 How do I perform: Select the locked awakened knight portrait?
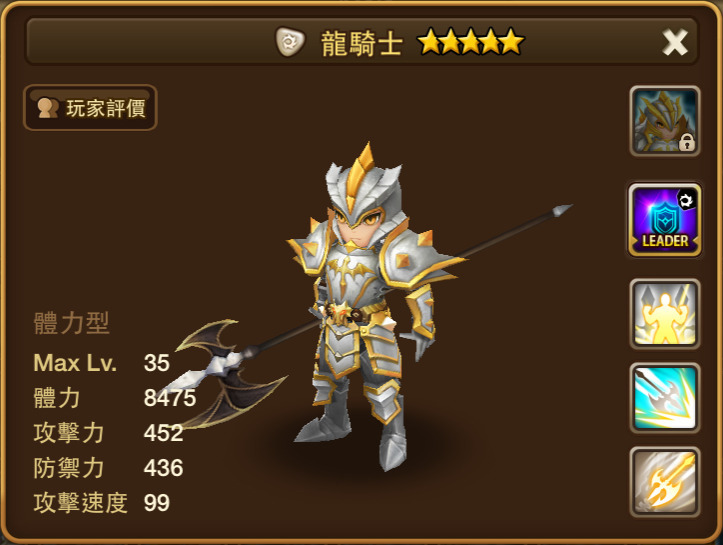point(665,121)
